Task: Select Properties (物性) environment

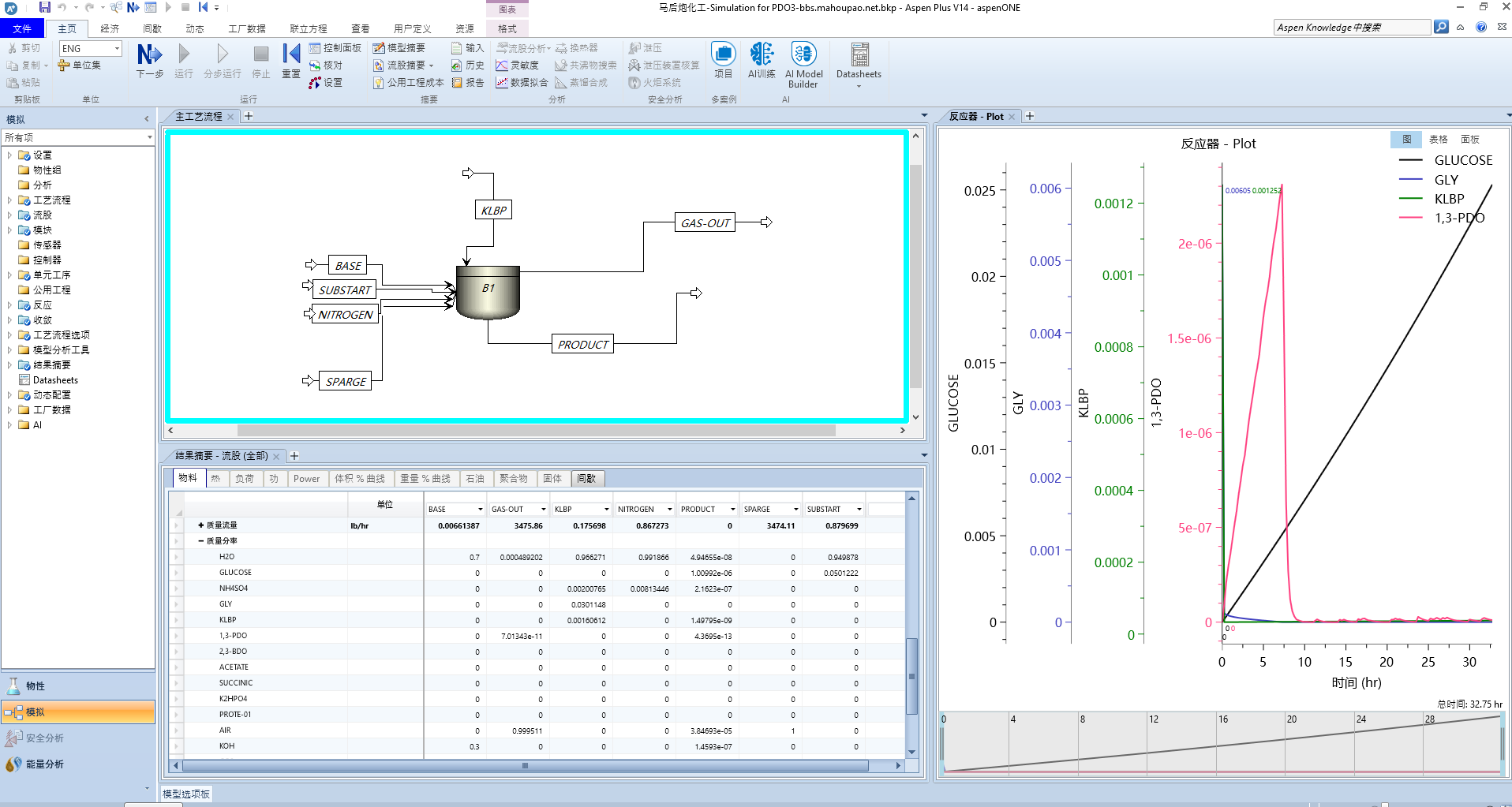Action: coord(78,686)
